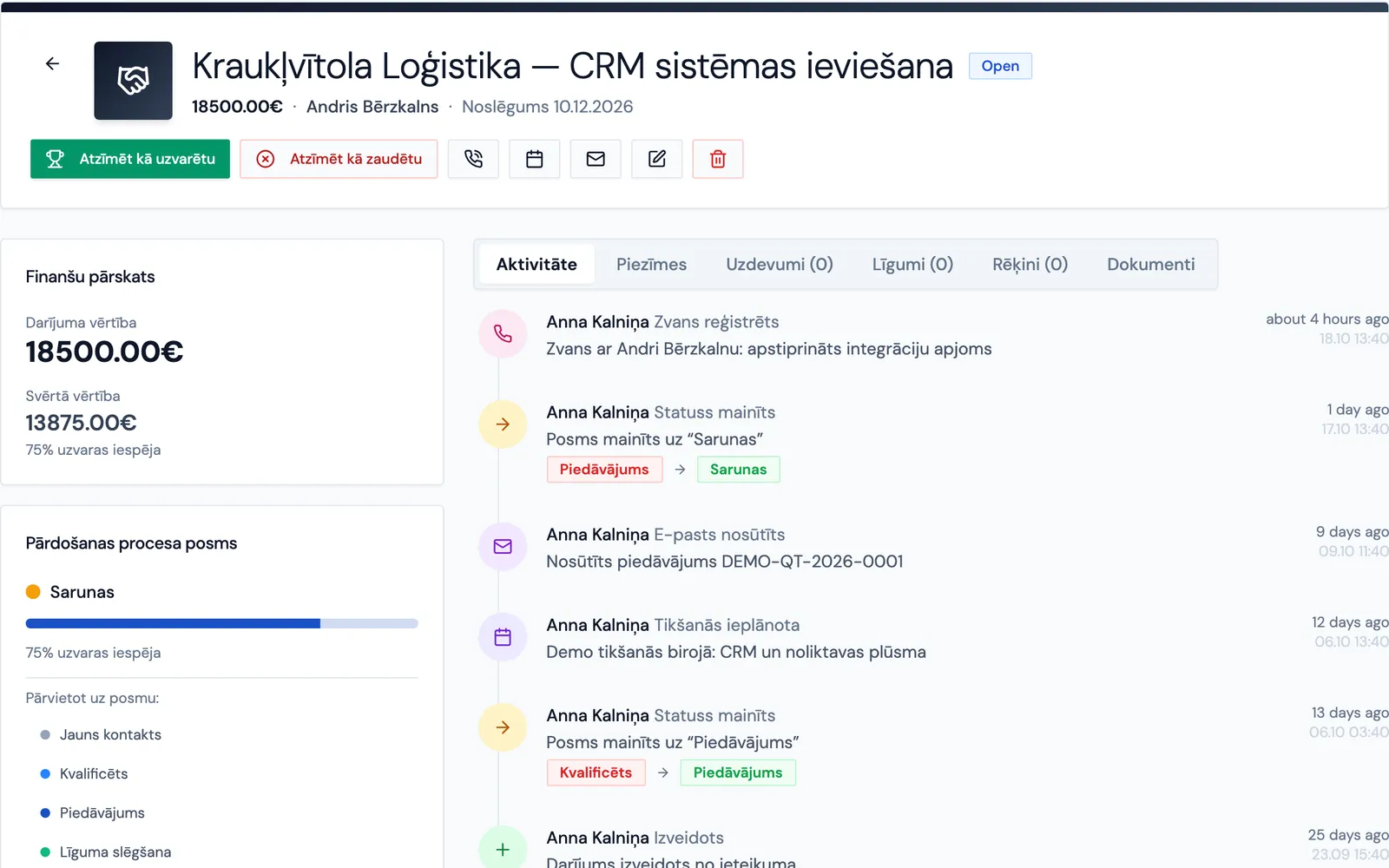Click Zvans ar Andri Bērzkalnu description
Viewport: 1389px width, 868px height.
click(x=769, y=349)
